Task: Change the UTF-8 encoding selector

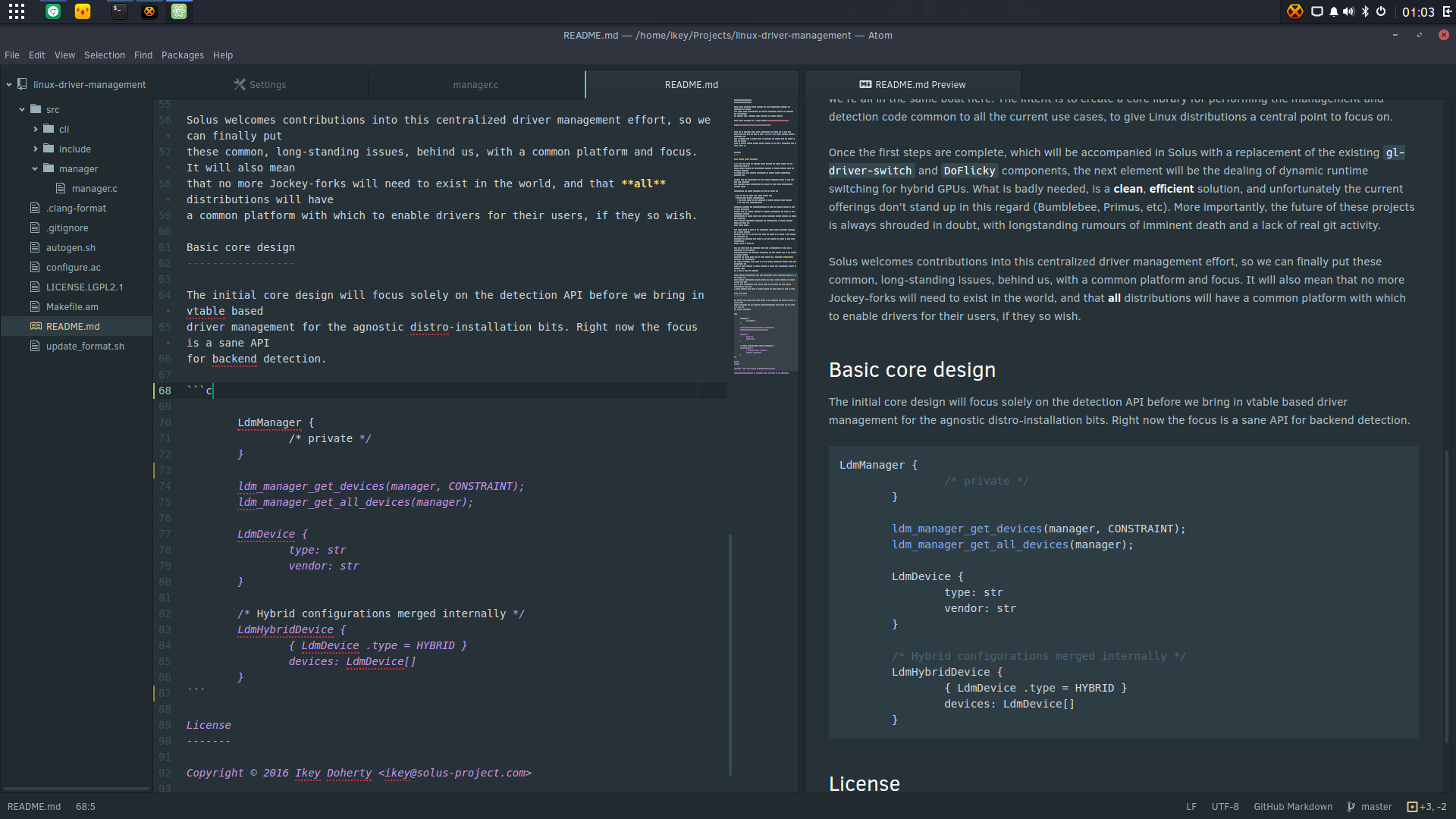Action: pyautogui.click(x=1225, y=807)
